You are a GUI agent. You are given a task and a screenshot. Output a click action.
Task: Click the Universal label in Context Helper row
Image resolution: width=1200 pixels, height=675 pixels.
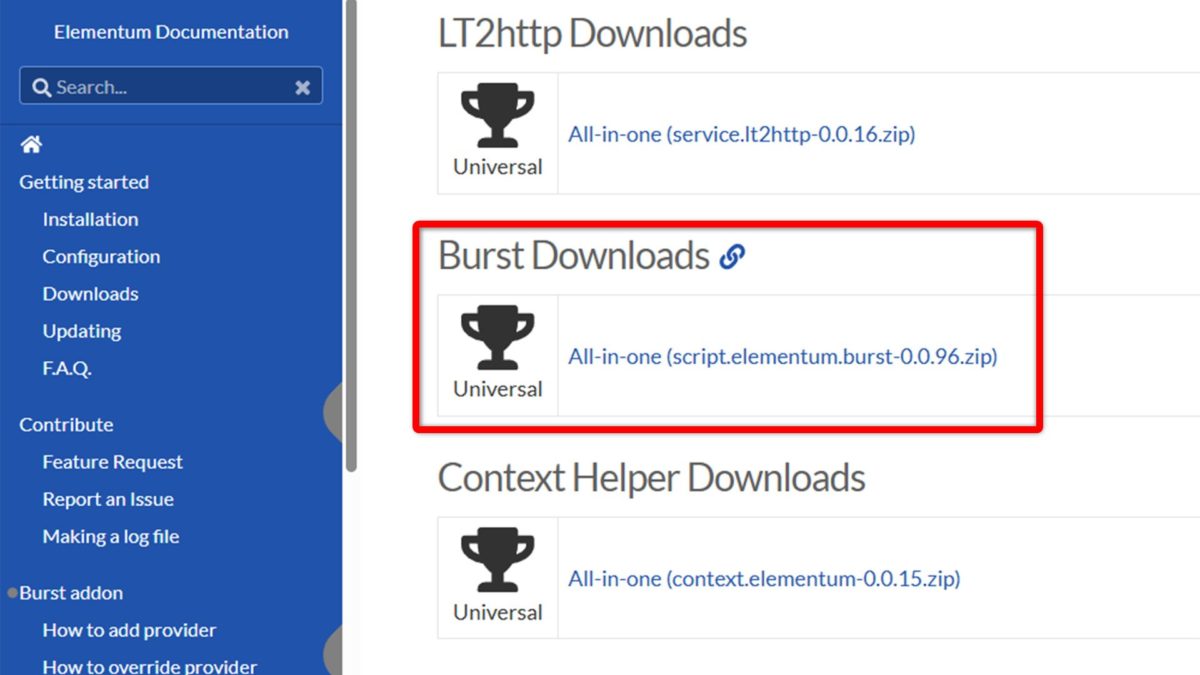(x=498, y=612)
